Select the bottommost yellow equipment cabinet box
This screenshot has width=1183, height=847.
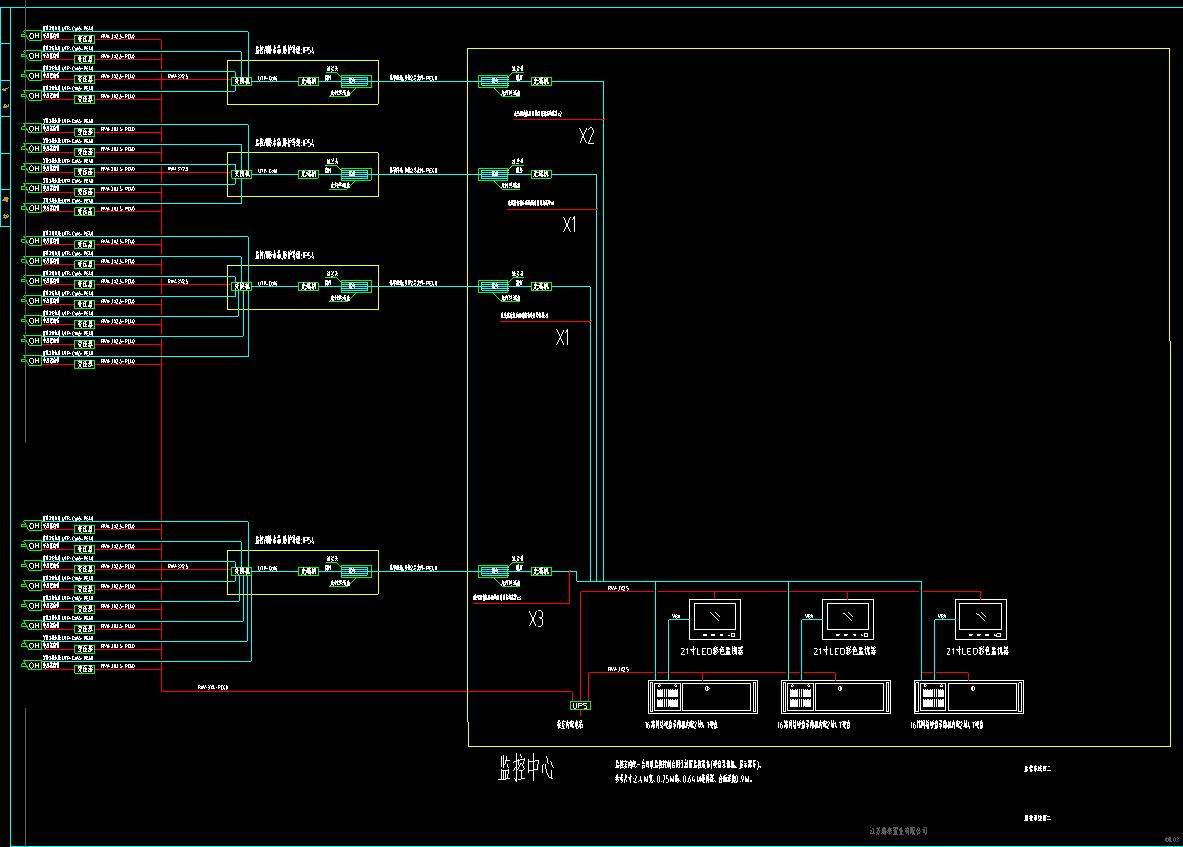(302, 572)
